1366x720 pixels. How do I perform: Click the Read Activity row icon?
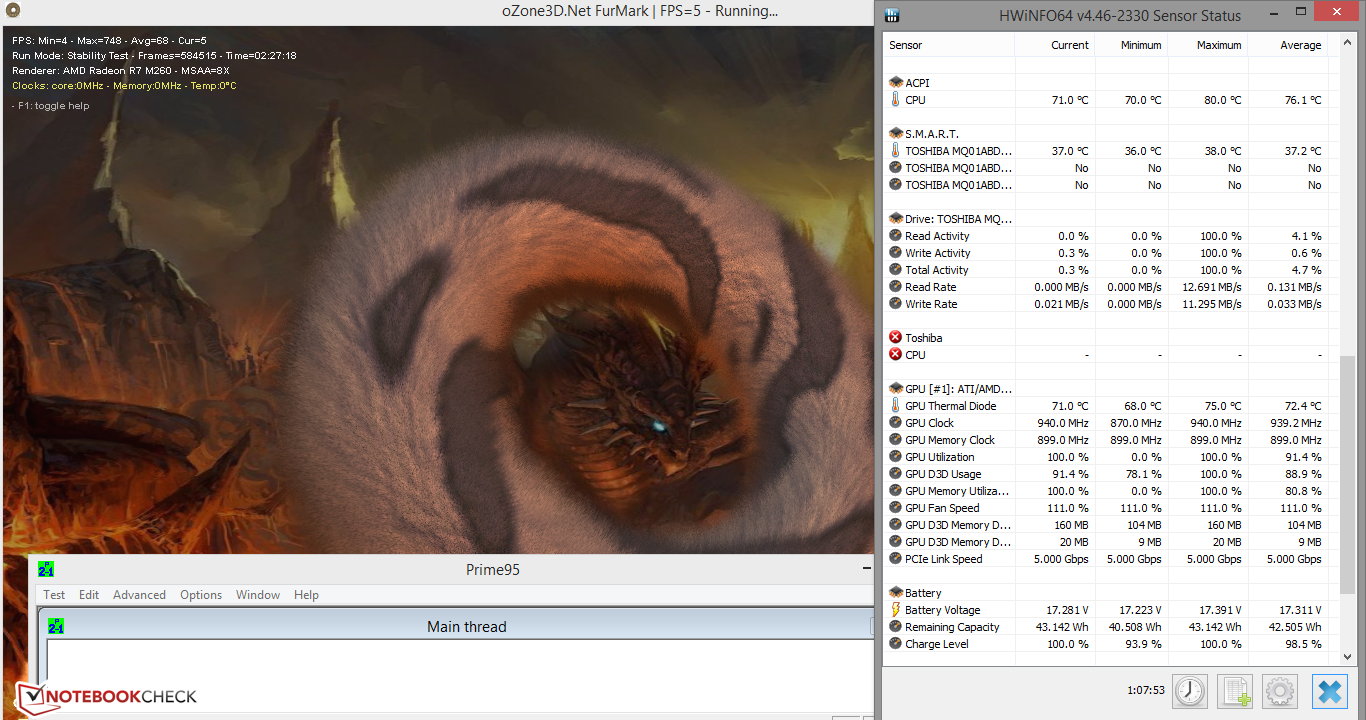click(x=895, y=236)
